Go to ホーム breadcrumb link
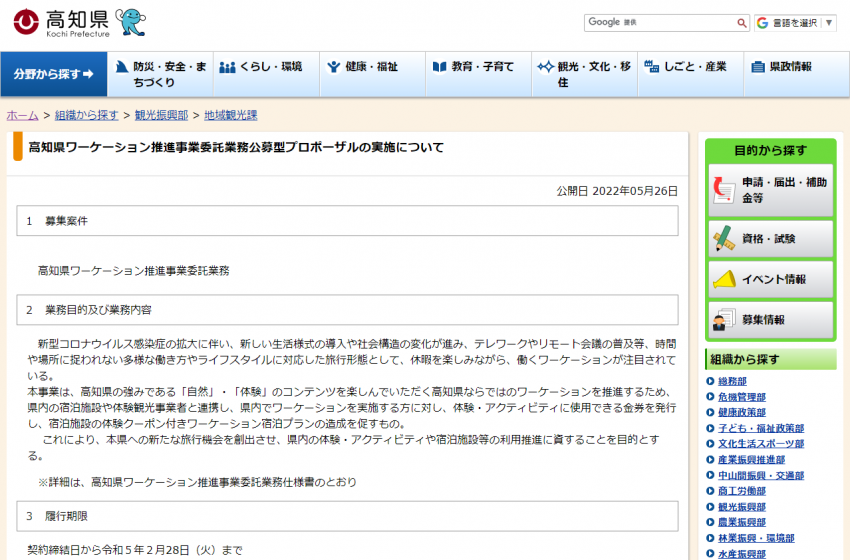The width and height of the screenshot is (850, 560). tap(22, 115)
